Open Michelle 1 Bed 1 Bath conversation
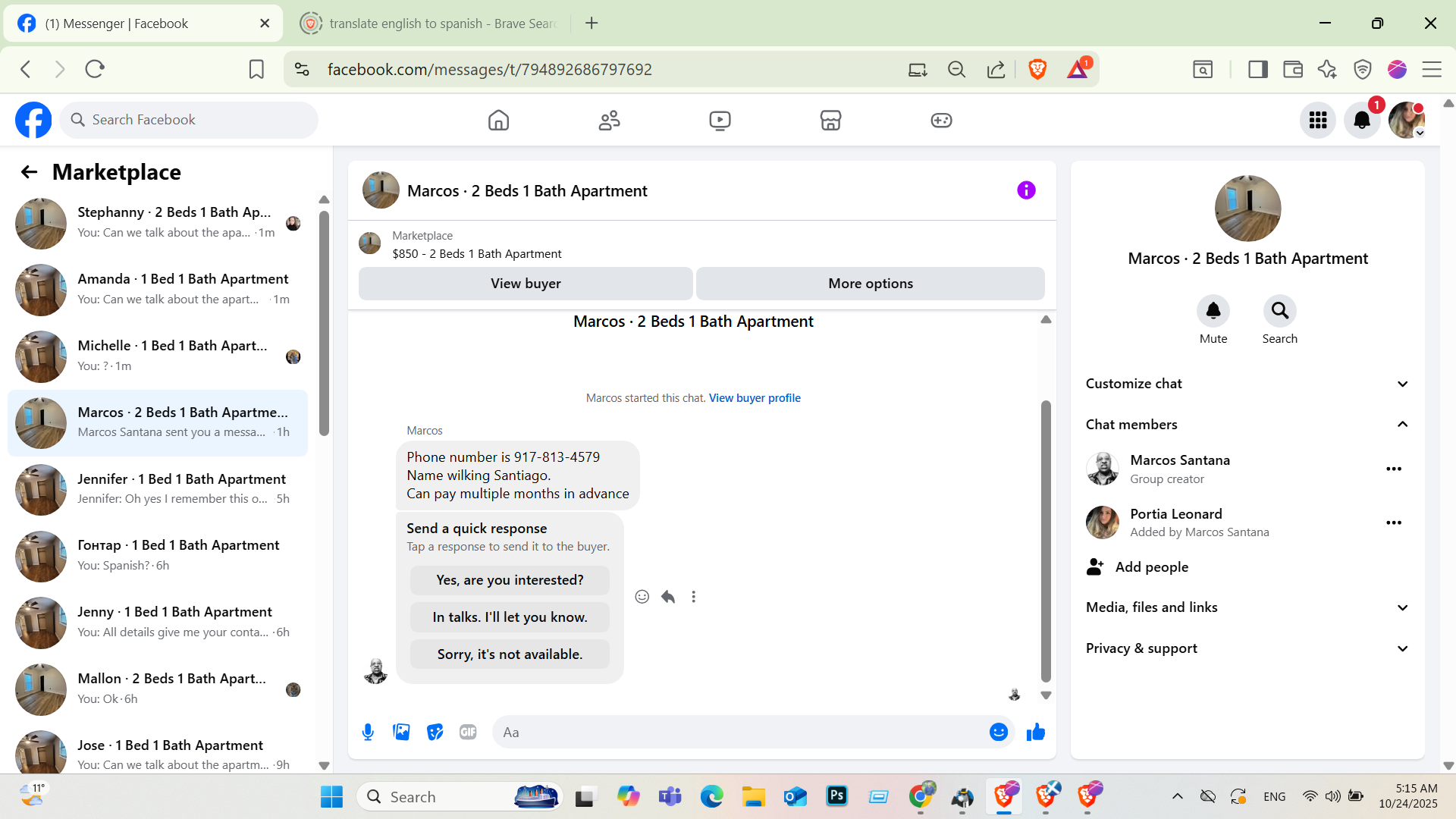1456x819 pixels. pos(158,356)
